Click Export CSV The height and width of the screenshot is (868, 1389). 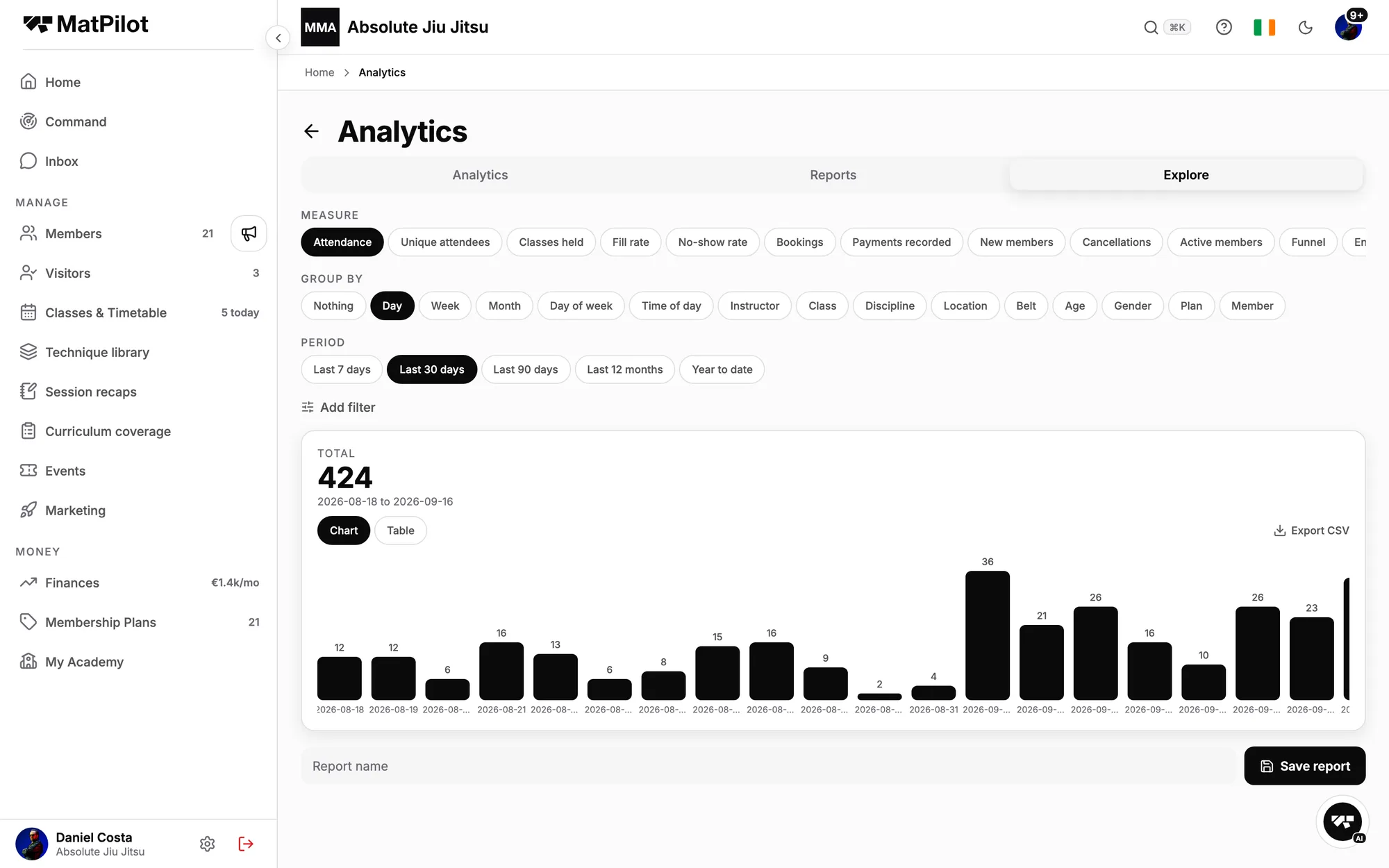[1311, 531]
